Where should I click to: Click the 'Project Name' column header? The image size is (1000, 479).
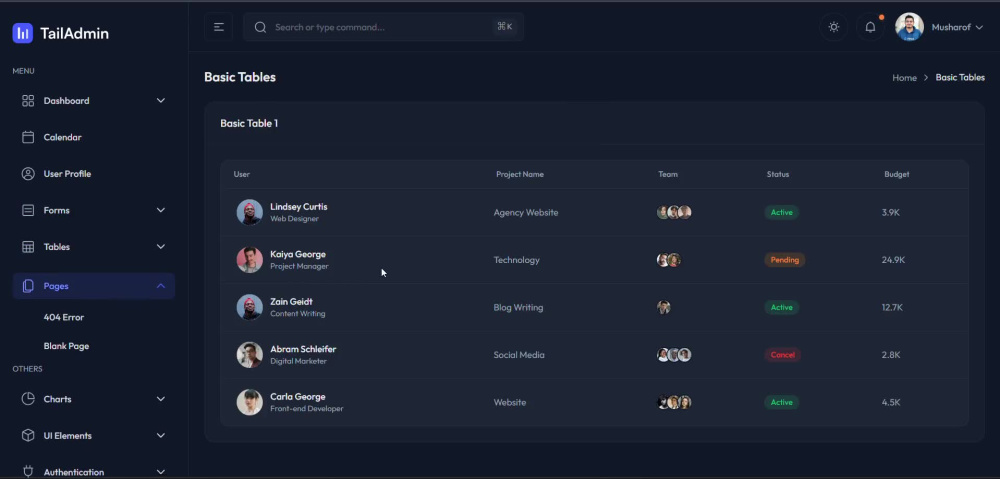[520, 174]
